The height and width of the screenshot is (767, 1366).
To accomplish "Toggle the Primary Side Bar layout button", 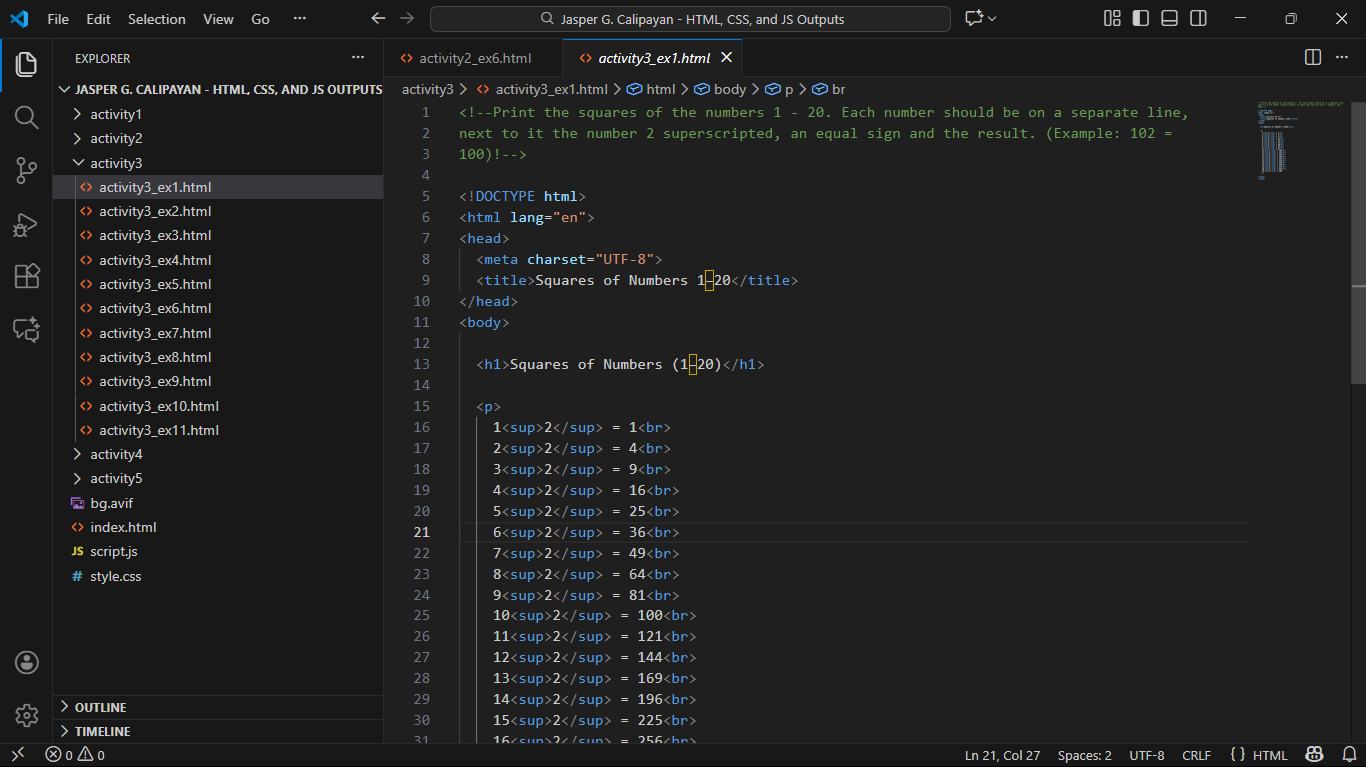I will tap(1140, 19).
